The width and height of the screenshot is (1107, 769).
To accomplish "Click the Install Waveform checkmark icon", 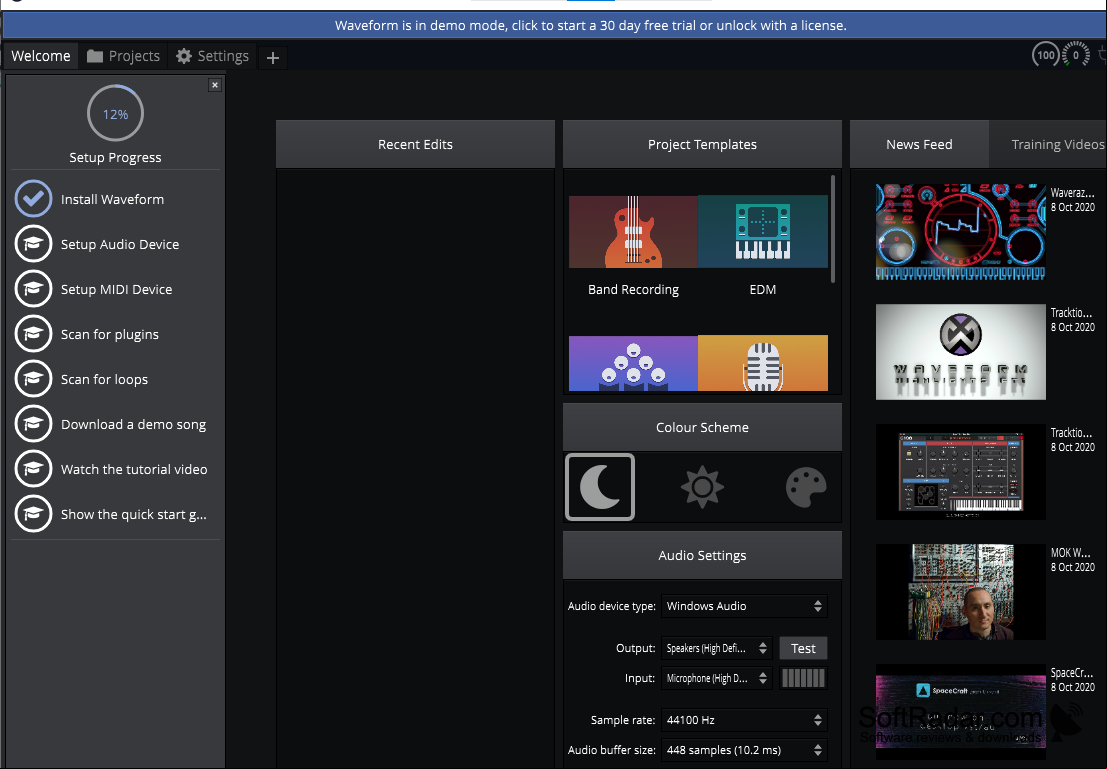I will click(x=33, y=198).
